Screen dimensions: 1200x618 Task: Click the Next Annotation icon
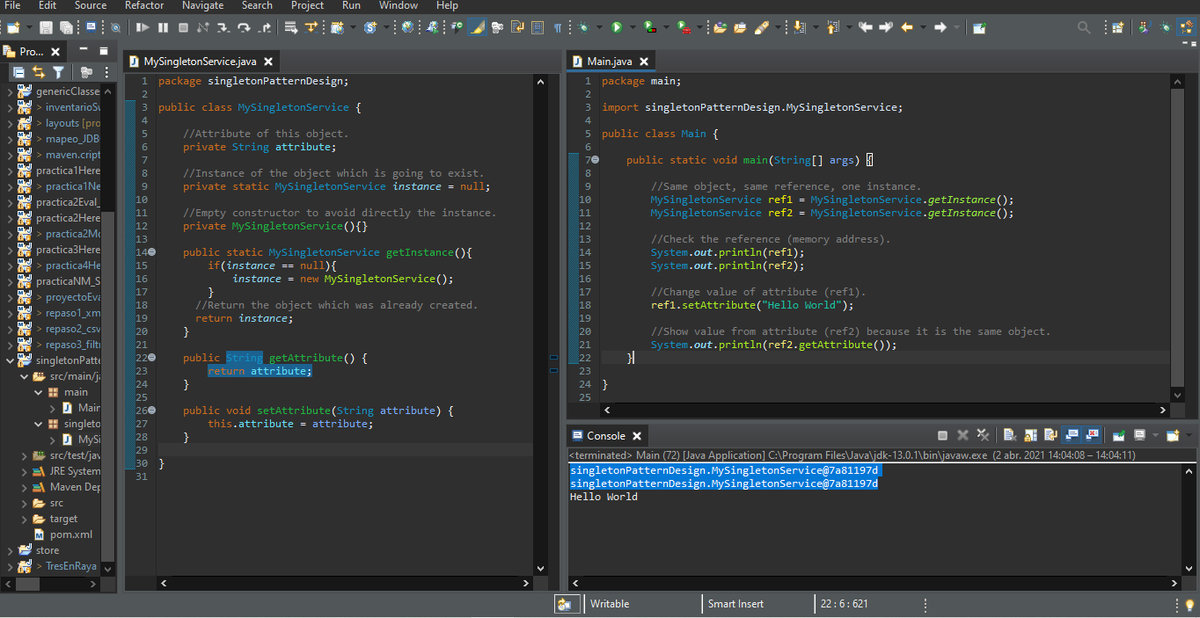800,27
